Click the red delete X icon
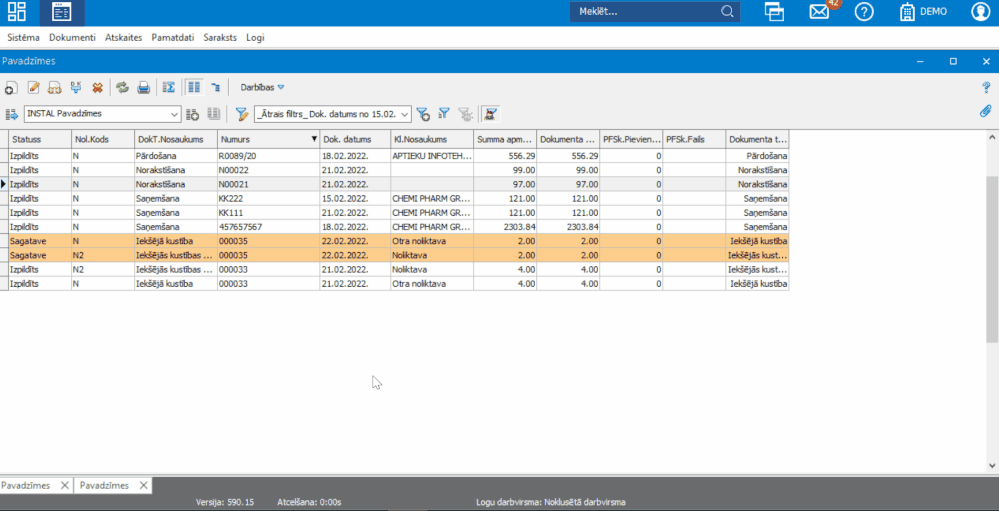The image size is (999, 511). [x=97, y=88]
